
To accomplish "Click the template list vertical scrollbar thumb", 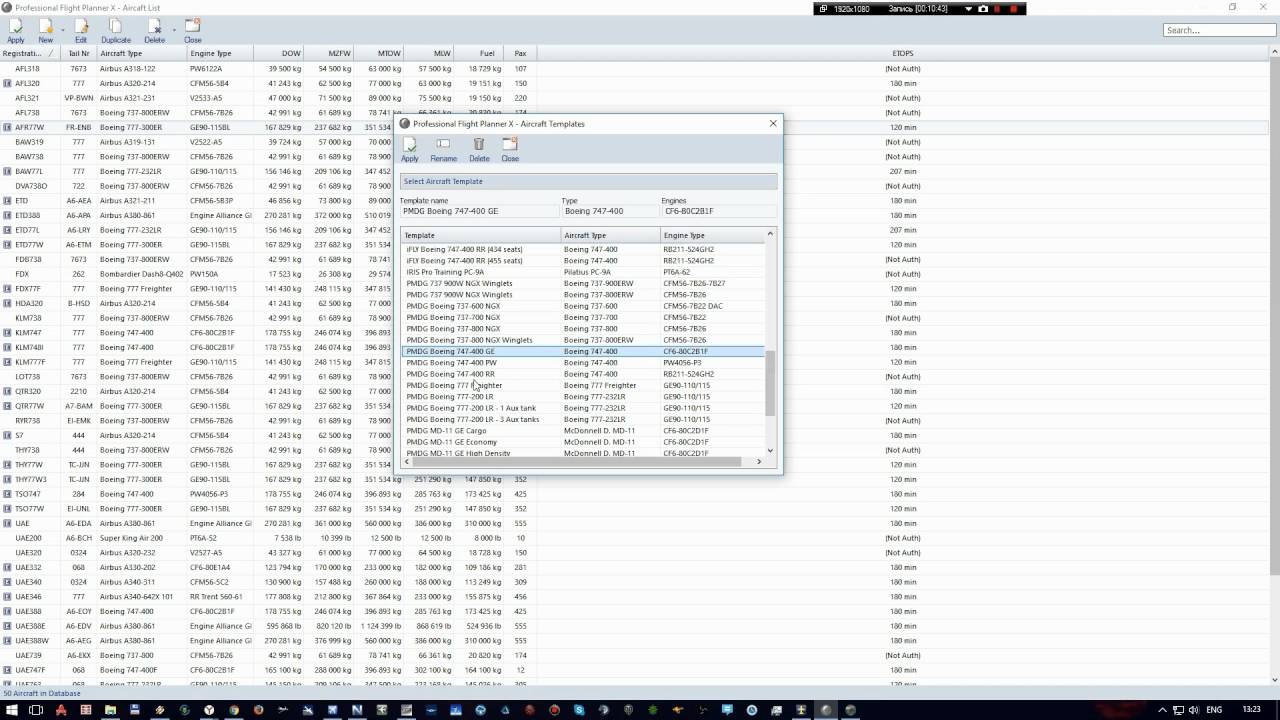I will pyautogui.click(x=770, y=383).
